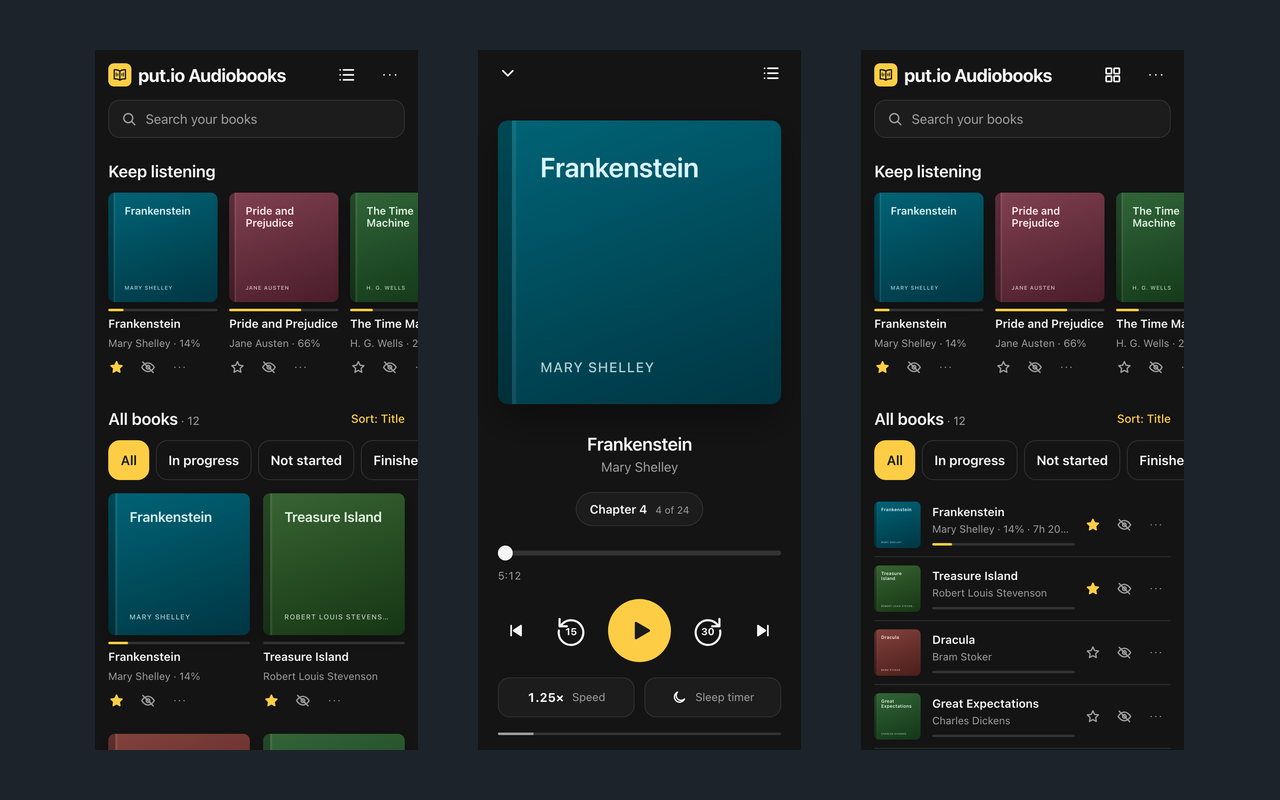The width and height of the screenshot is (1280, 800).
Task: Hide Dracula with its eye icon
Action: [1124, 652]
